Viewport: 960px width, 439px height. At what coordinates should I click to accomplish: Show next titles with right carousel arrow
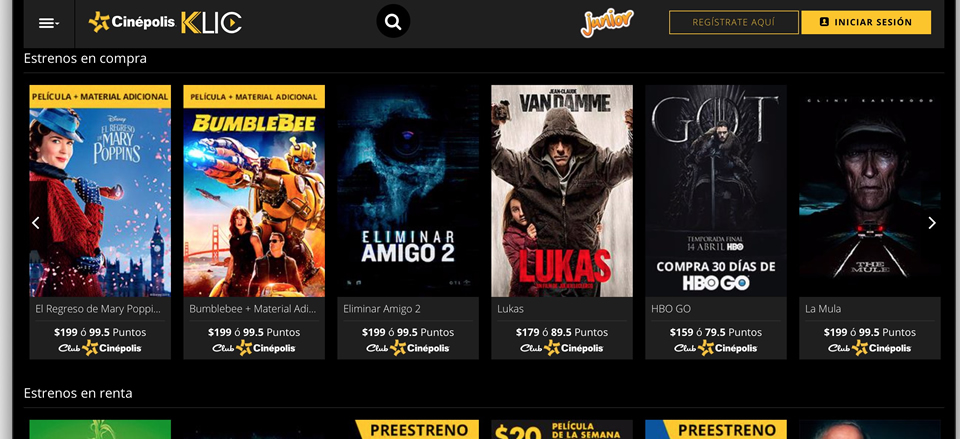coord(932,223)
